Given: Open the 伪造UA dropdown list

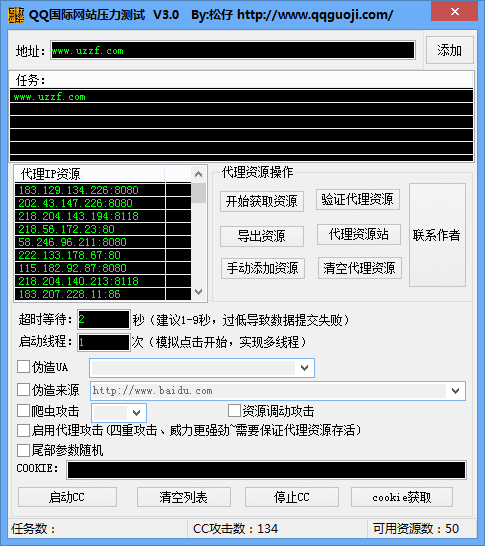Looking at the screenshot, I should coord(304,368).
